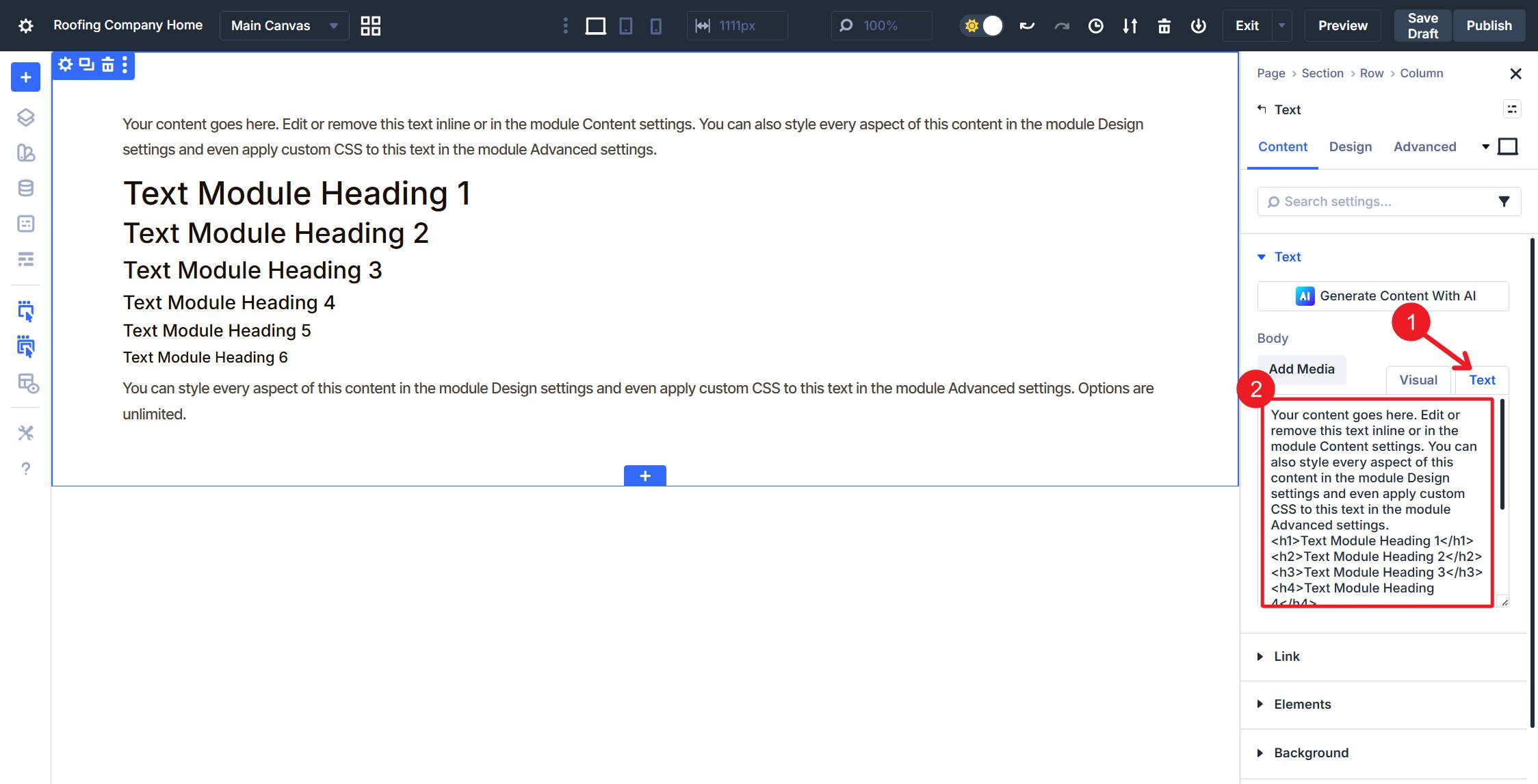Click the Publish button
Screen dimensions: 1538x784
[1489, 25]
